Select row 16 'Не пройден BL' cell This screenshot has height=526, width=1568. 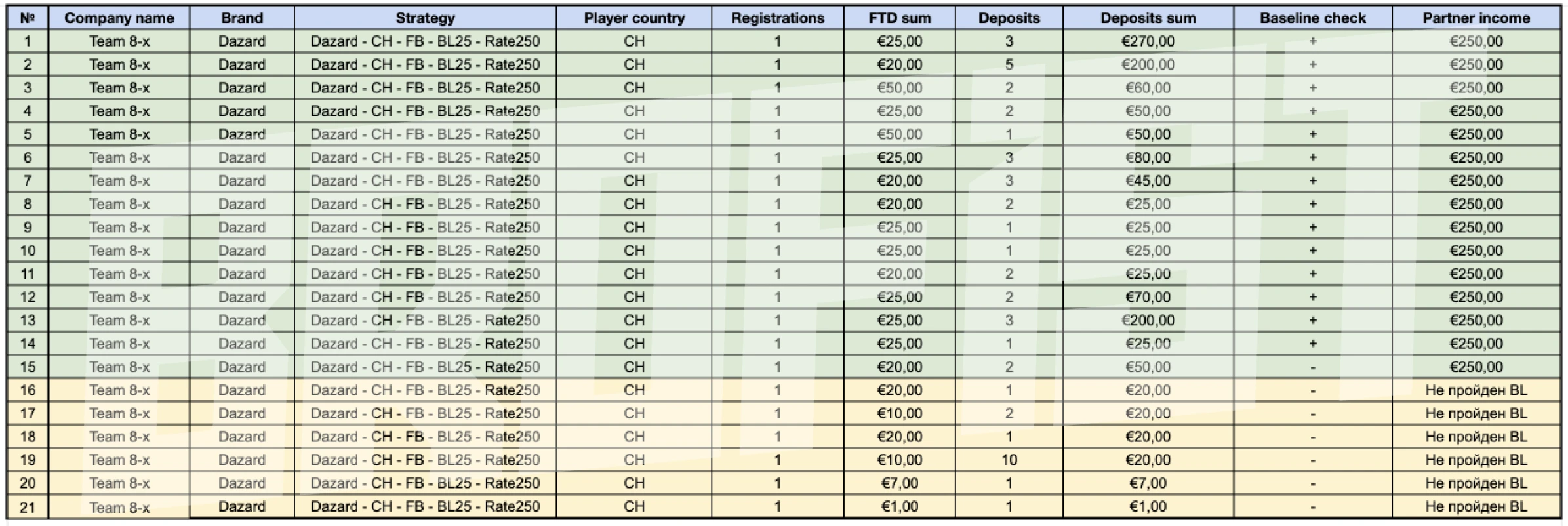1476,390
